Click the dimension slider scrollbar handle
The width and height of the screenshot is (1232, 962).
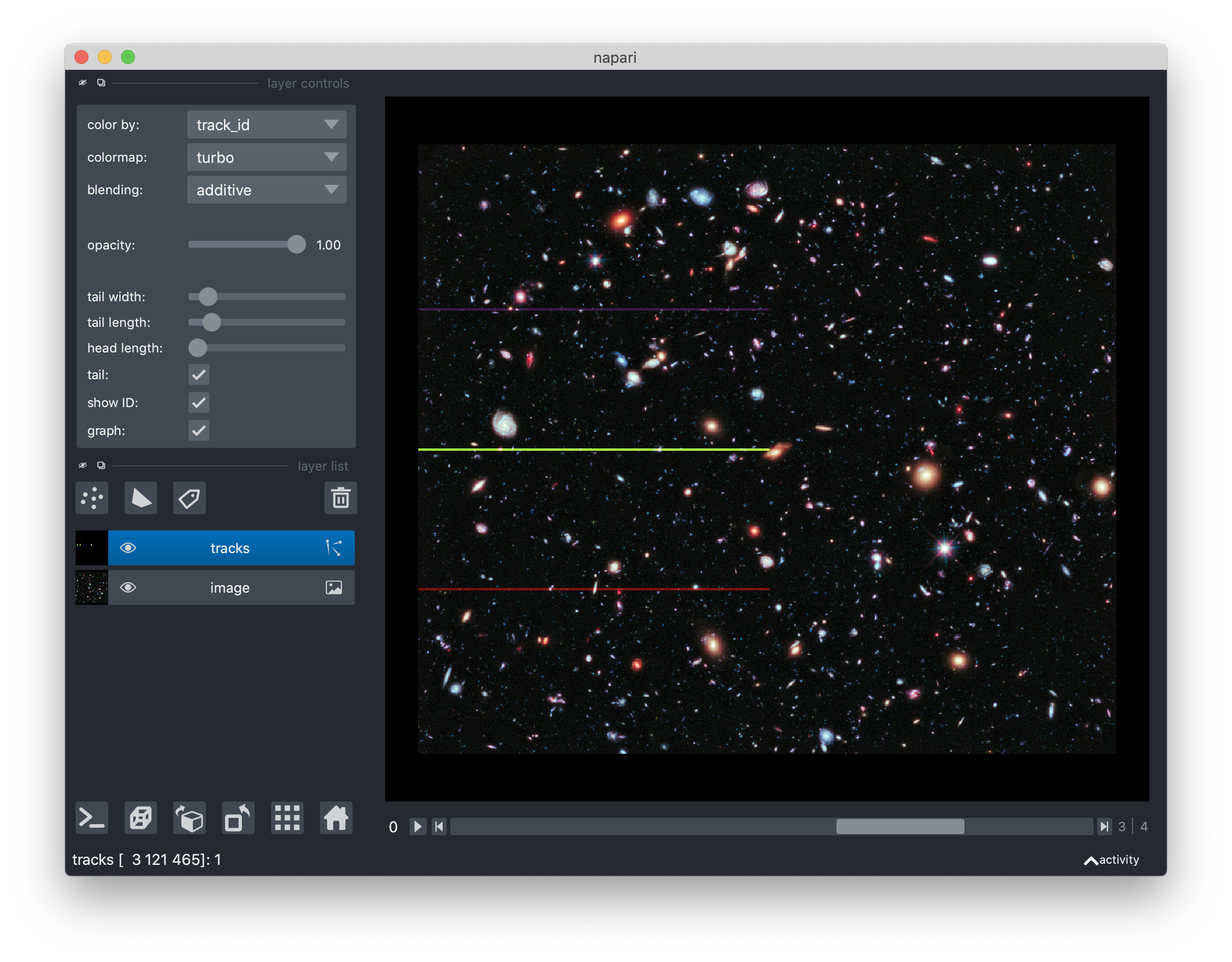coord(900,826)
